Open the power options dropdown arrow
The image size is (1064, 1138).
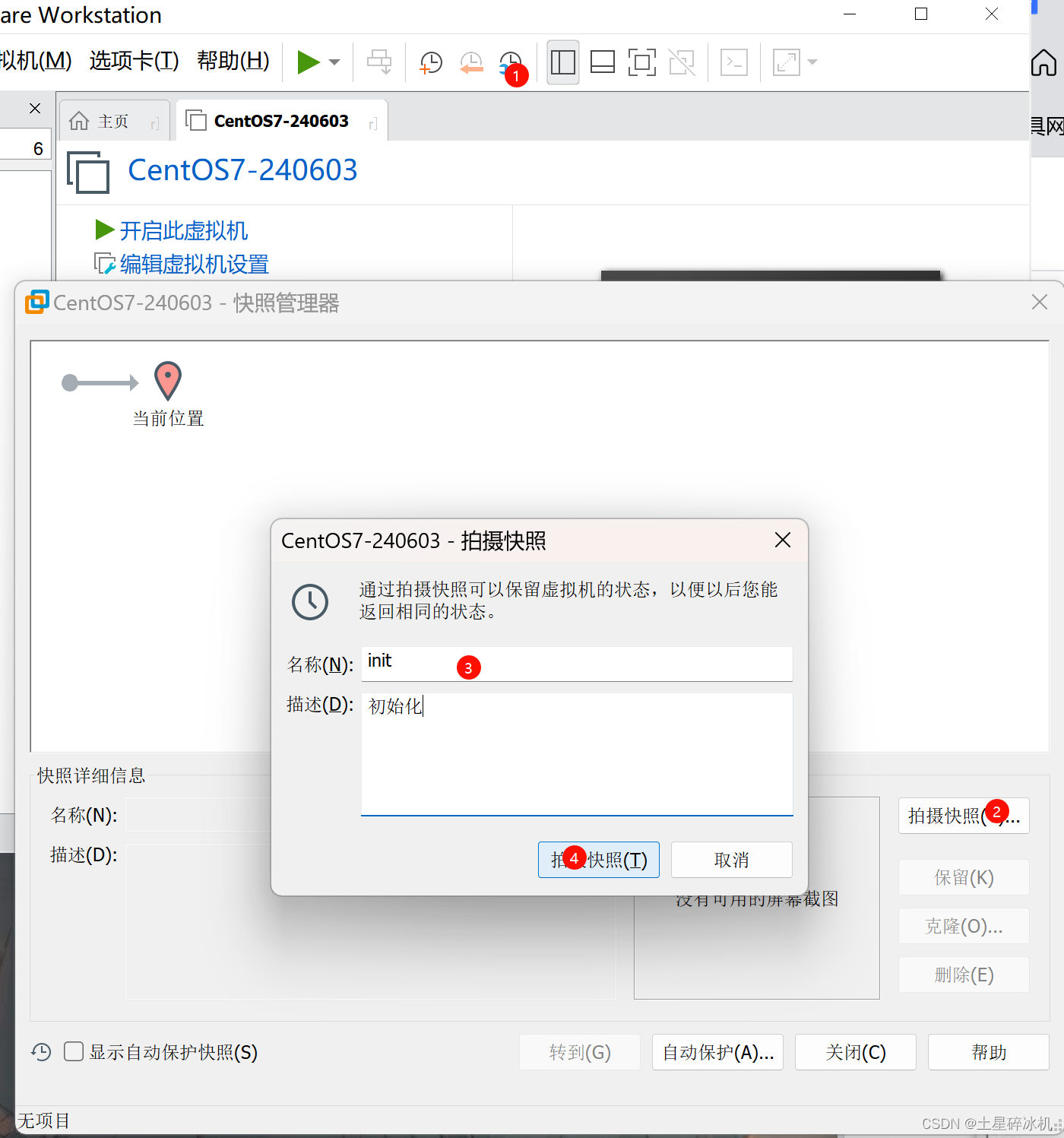334,62
